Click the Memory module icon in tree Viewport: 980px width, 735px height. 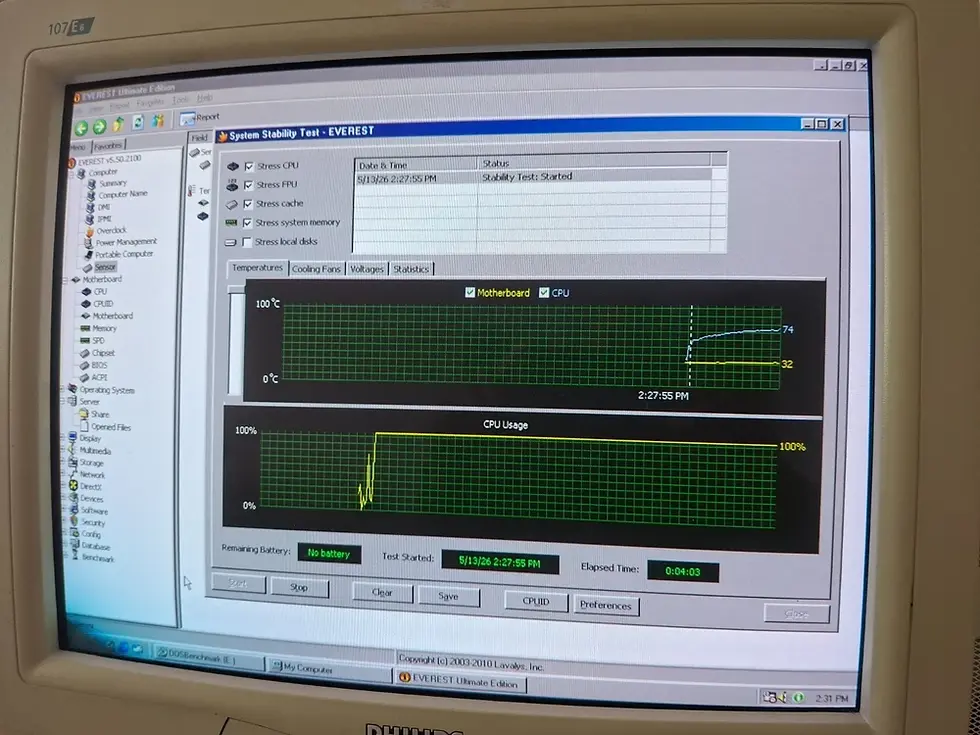point(86,328)
